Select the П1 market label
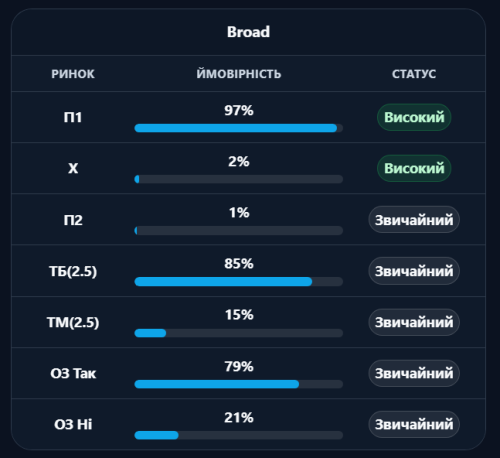 (73, 117)
